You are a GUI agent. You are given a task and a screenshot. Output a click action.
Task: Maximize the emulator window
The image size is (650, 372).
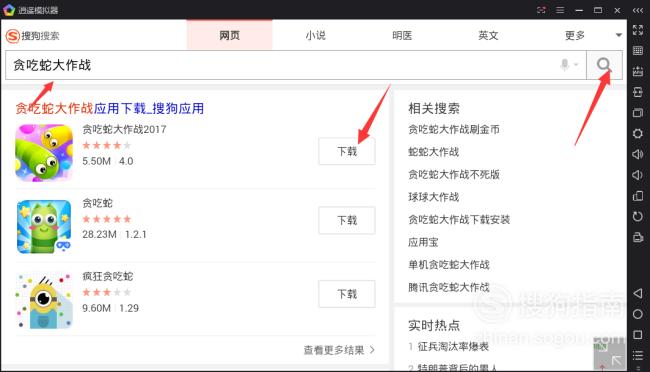(598, 10)
